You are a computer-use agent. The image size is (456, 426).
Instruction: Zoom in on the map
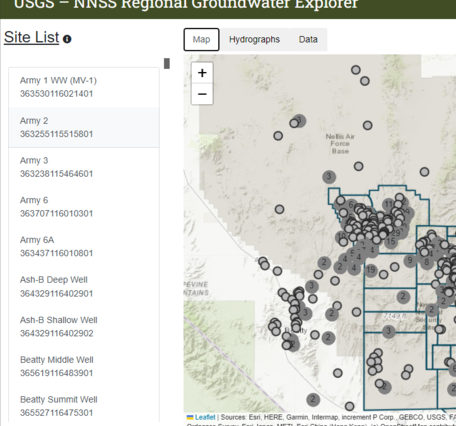[x=202, y=73]
